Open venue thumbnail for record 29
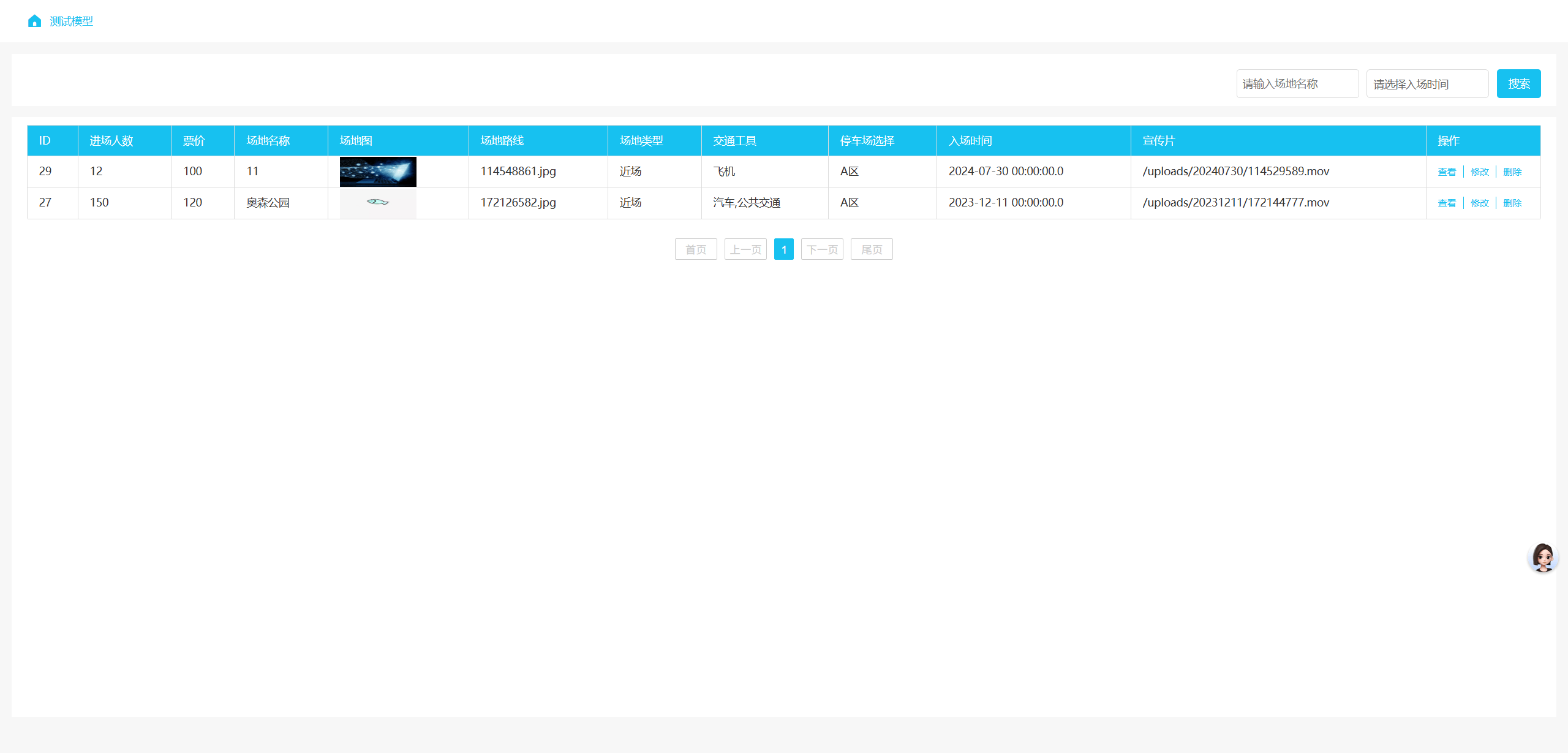Image resolution: width=1568 pixels, height=753 pixels. (x=378, y=172)
